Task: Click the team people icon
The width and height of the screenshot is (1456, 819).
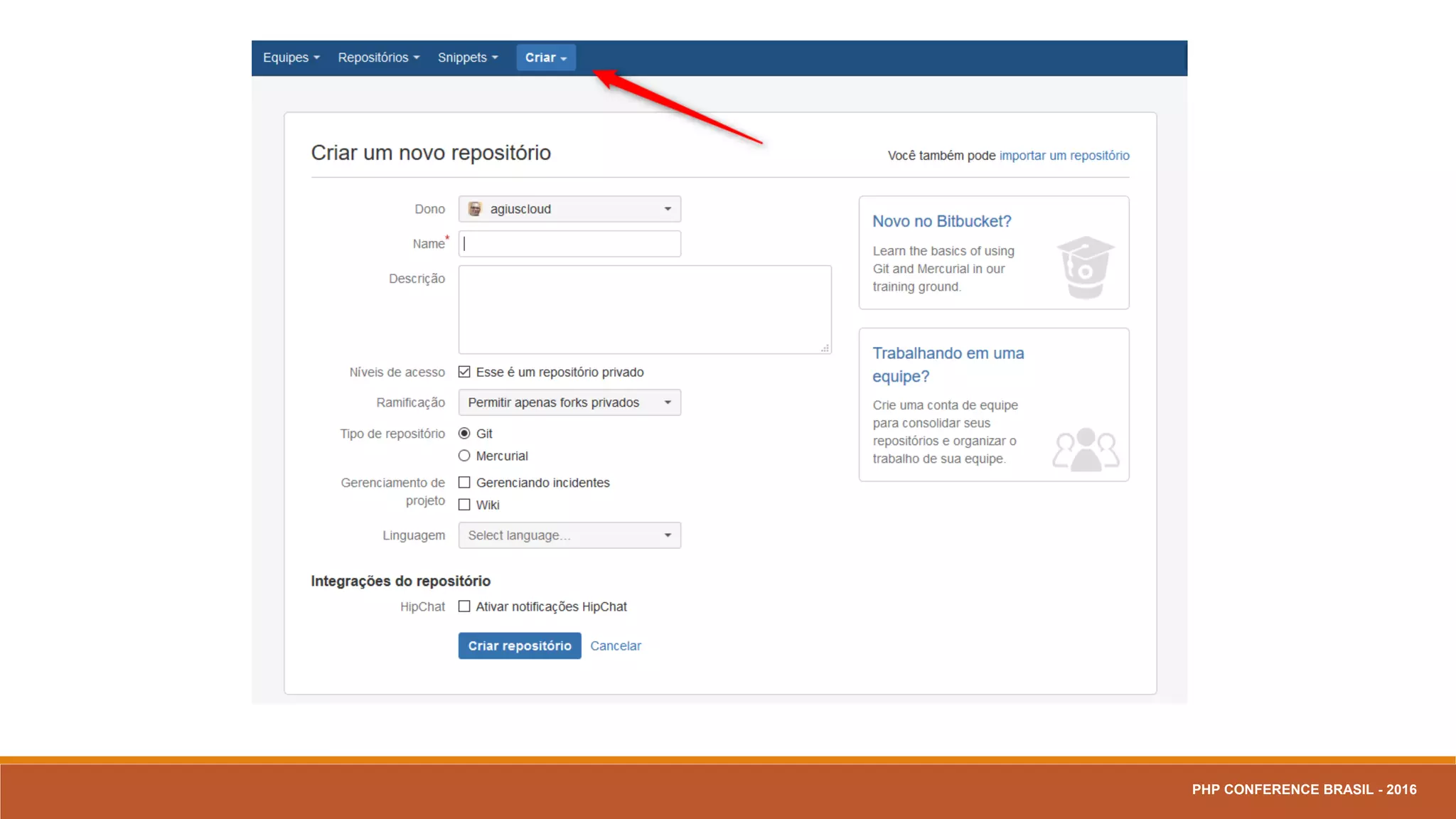Action: 1086,449
